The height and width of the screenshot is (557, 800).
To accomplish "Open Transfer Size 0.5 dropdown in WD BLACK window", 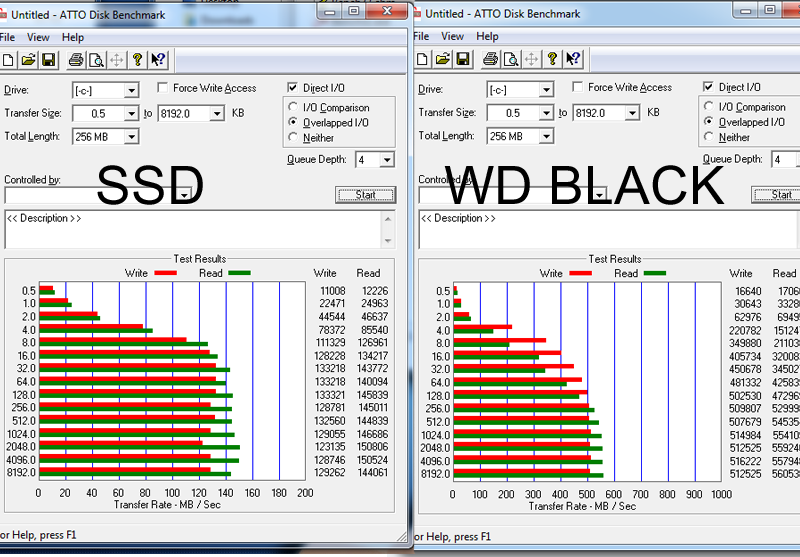I will pyautogui.click(x=546, y=113).
